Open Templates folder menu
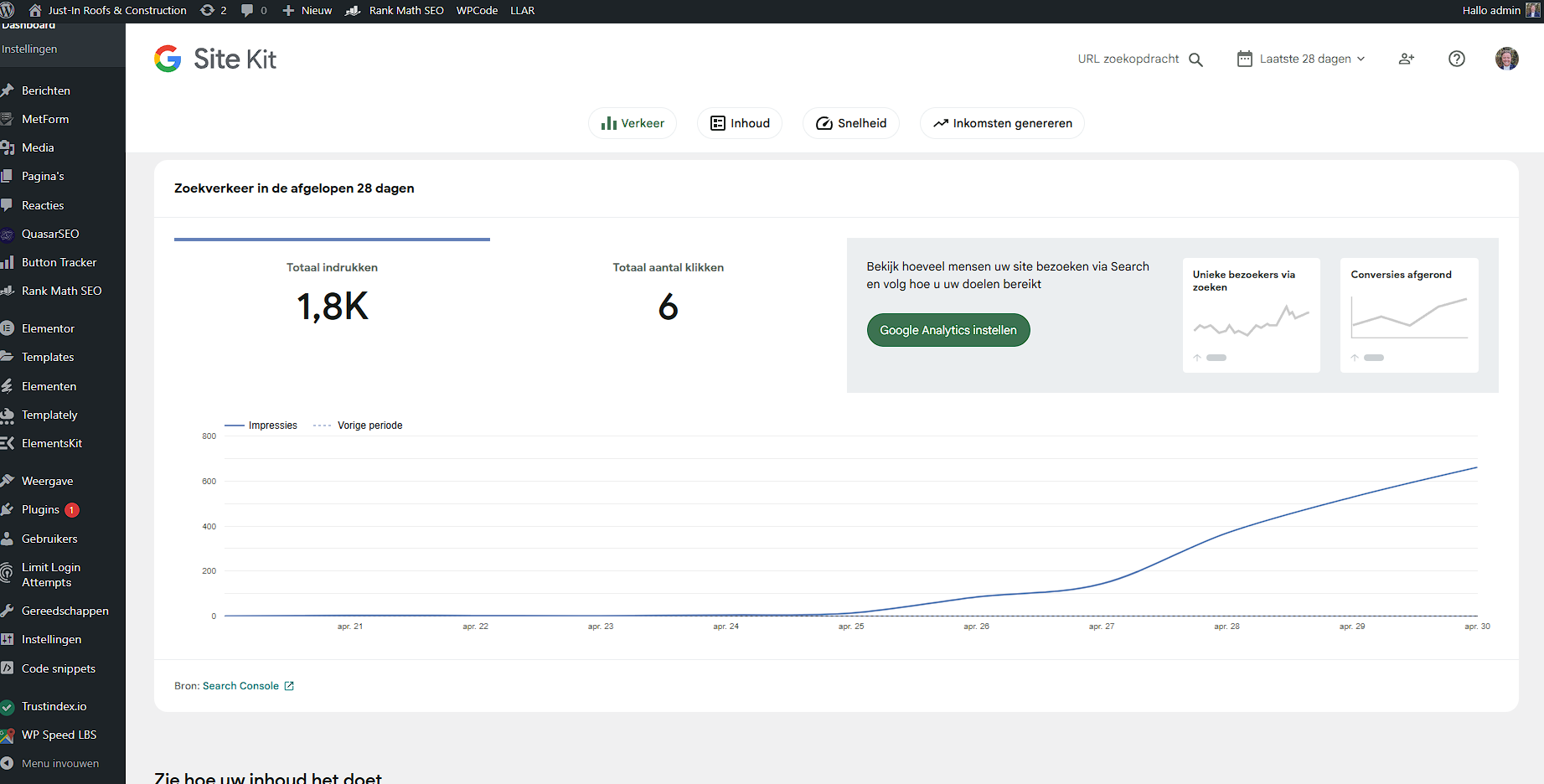Viewport: 1544px width, 784px height. [x=48, y=357]
